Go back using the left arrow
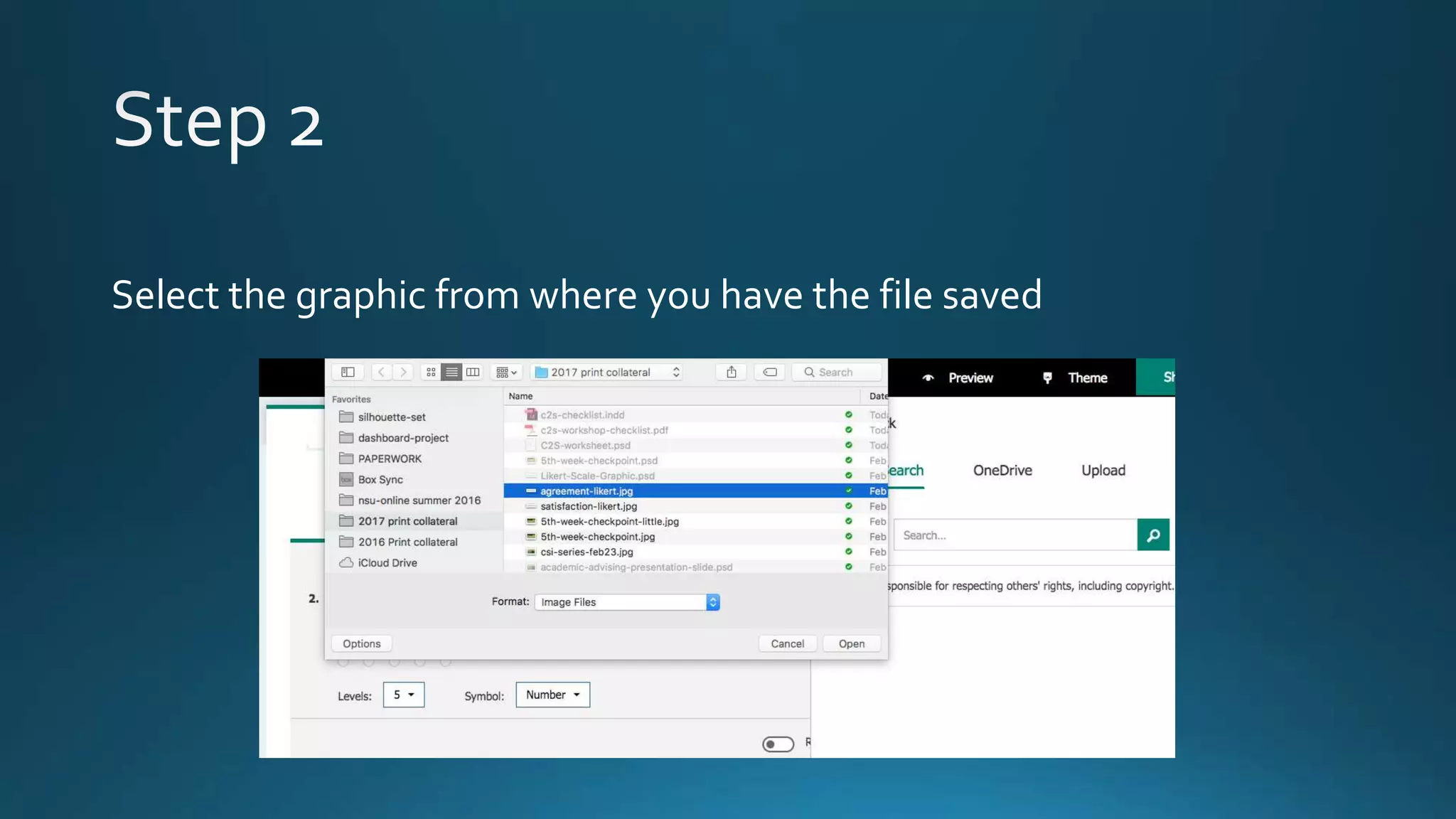Viewport: 1456px width, 819px height. tap(382, 372)
